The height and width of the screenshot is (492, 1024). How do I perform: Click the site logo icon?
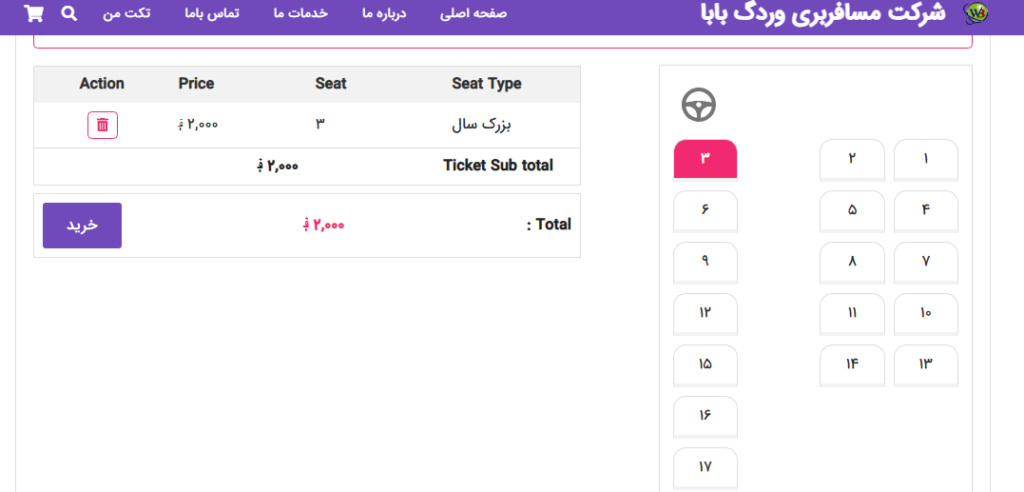pos(975,14)
